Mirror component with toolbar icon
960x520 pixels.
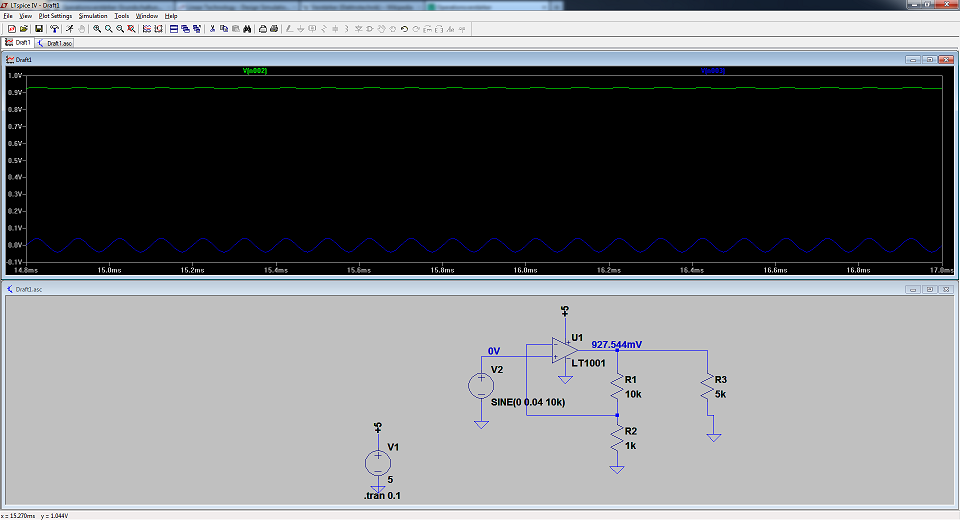pyautogui.click(x=439, y=29)
